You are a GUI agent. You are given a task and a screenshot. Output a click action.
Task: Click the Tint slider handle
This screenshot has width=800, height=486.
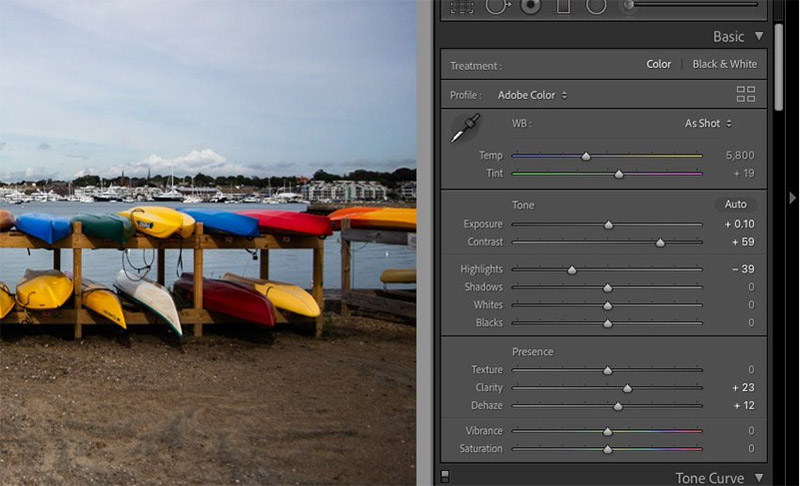pyautogui.click(x=619, y=174)
